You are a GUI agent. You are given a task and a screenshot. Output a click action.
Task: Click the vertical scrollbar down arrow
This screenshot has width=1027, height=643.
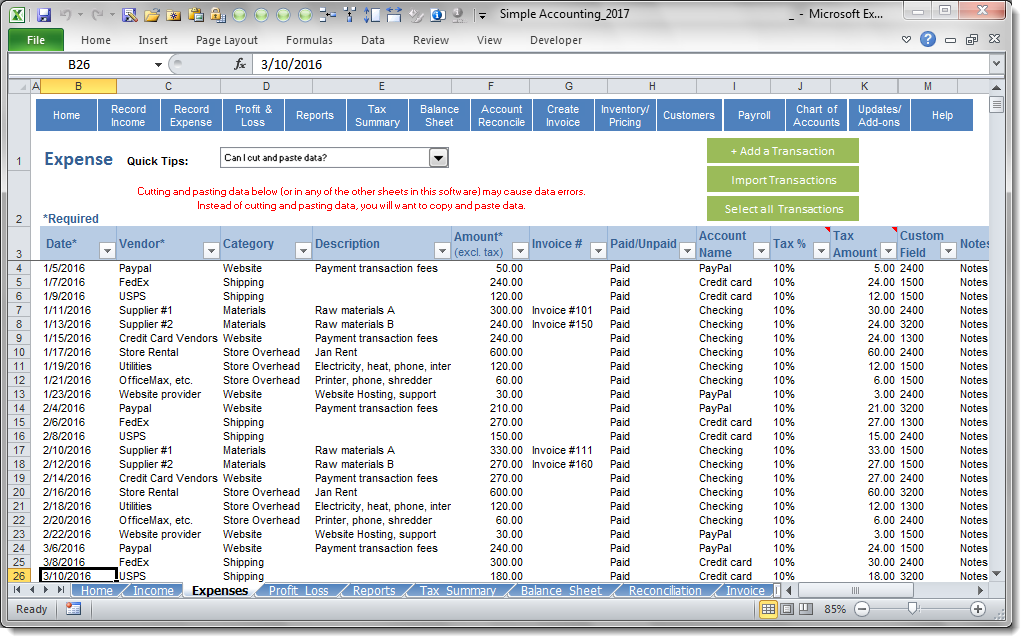click(x=996, y=574)
